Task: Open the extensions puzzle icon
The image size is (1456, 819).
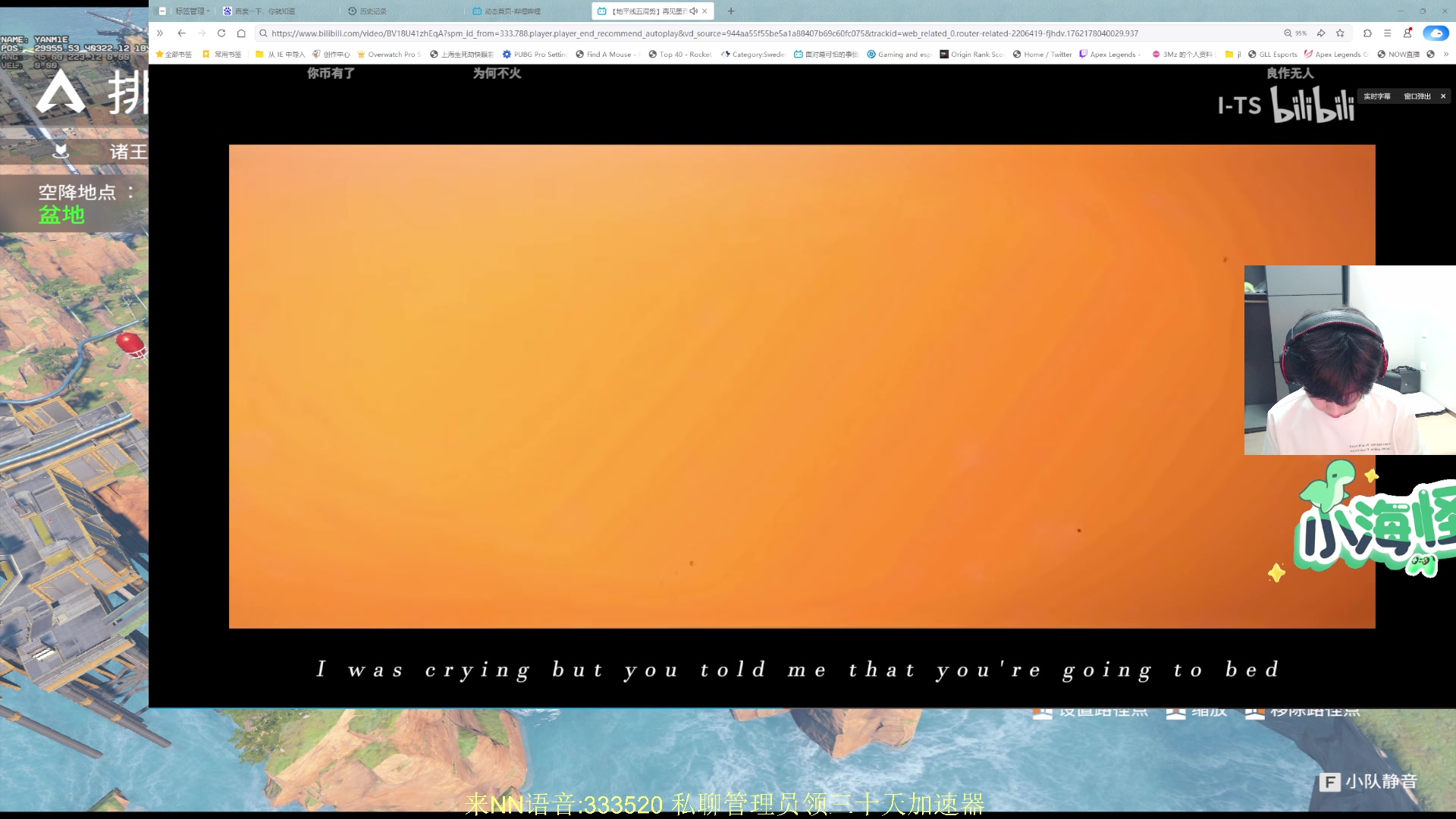Action: 1367,33
